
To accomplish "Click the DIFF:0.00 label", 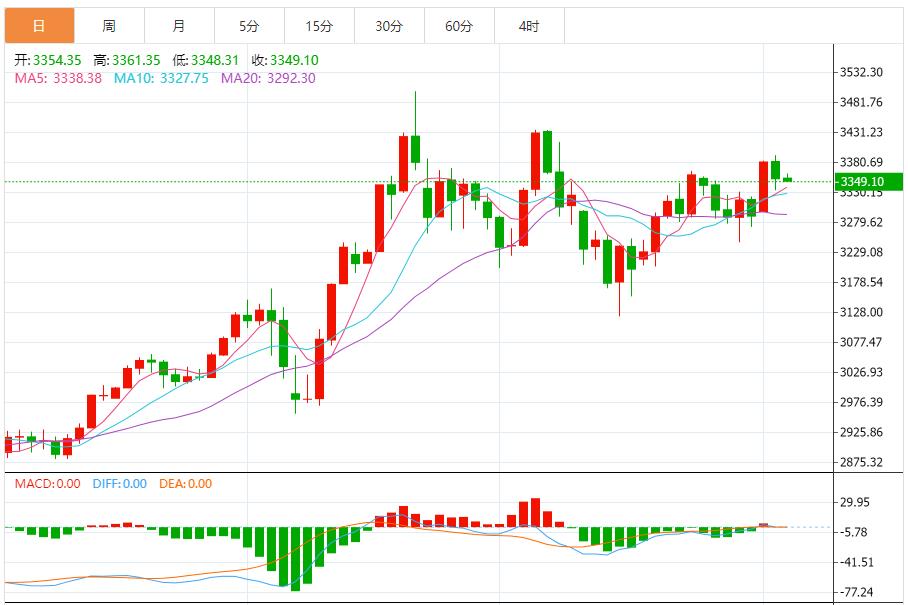I will pos(120,484).
